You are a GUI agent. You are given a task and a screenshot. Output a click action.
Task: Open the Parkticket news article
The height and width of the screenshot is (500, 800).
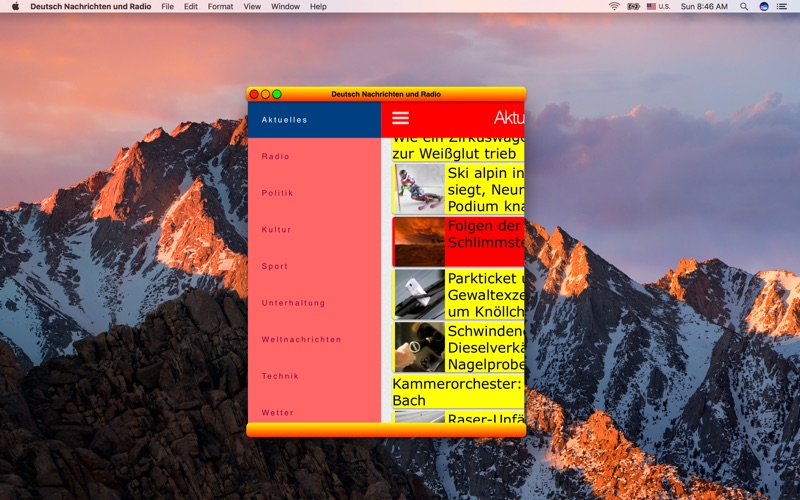(x=458, y=294)
